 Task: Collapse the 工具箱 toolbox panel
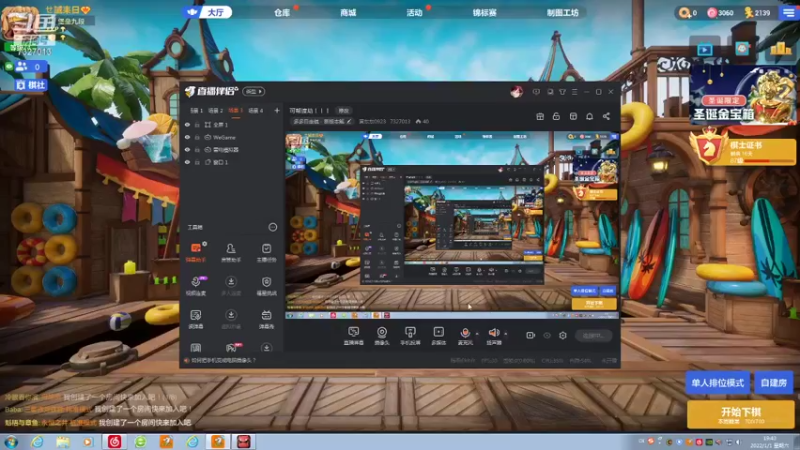pos(272,227)
